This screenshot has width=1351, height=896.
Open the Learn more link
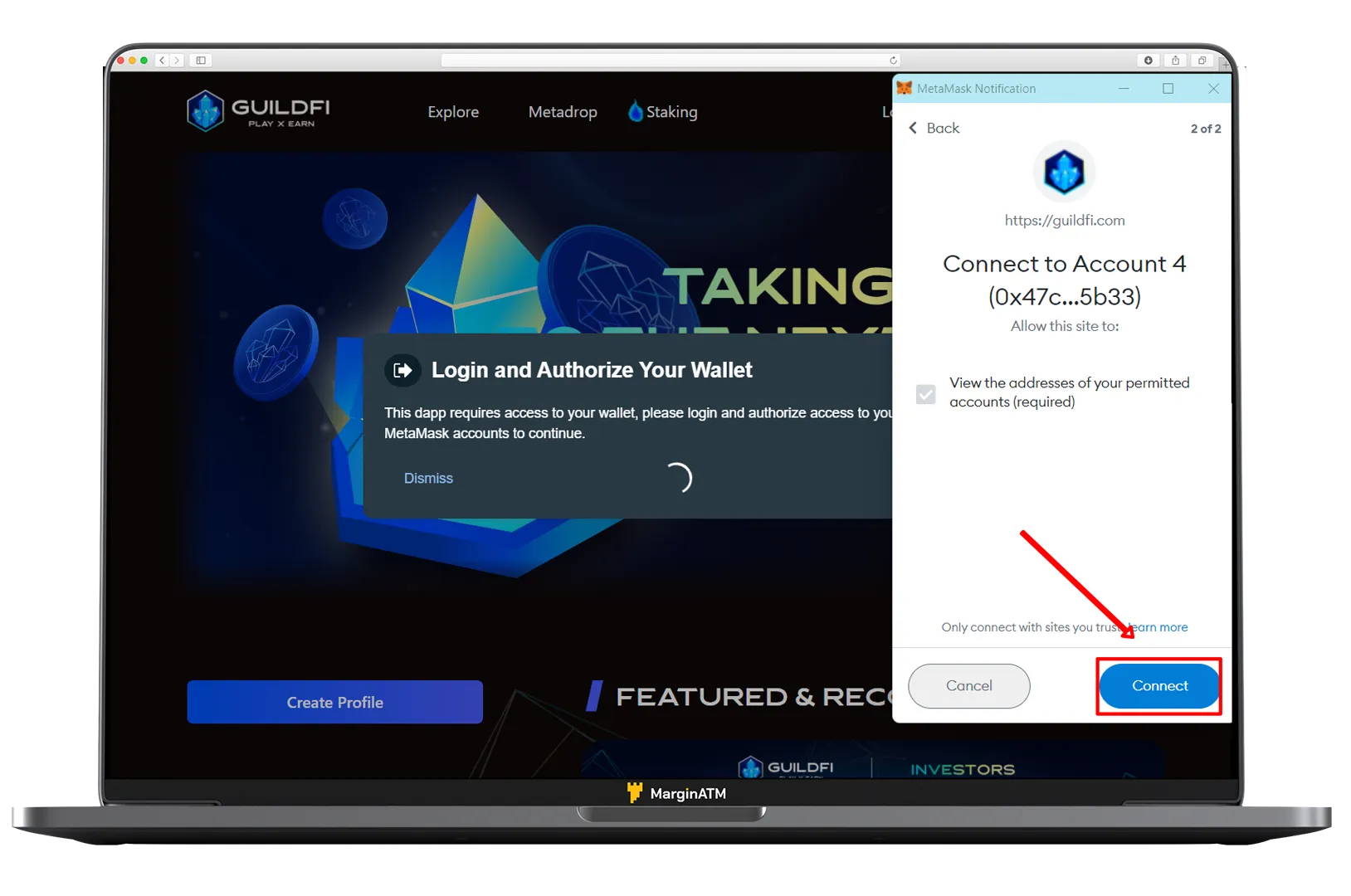click(x=1159, y=627)
